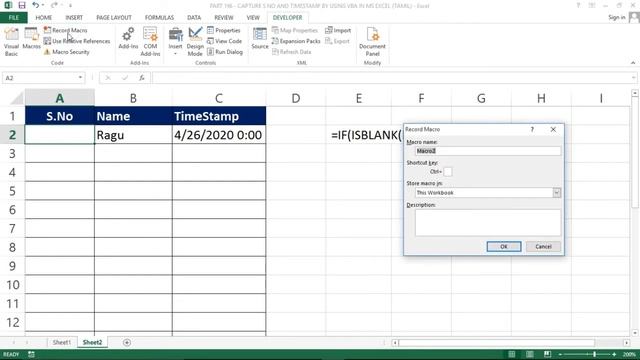Screen dimensions: 640x360
Task: Switch to Page Break Preview
Action: click(x=547, y=354)
